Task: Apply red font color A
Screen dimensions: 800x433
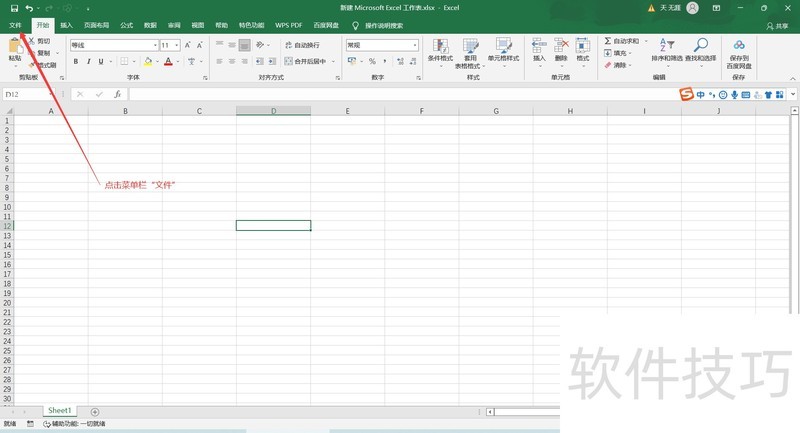Action: click(168, 61)
